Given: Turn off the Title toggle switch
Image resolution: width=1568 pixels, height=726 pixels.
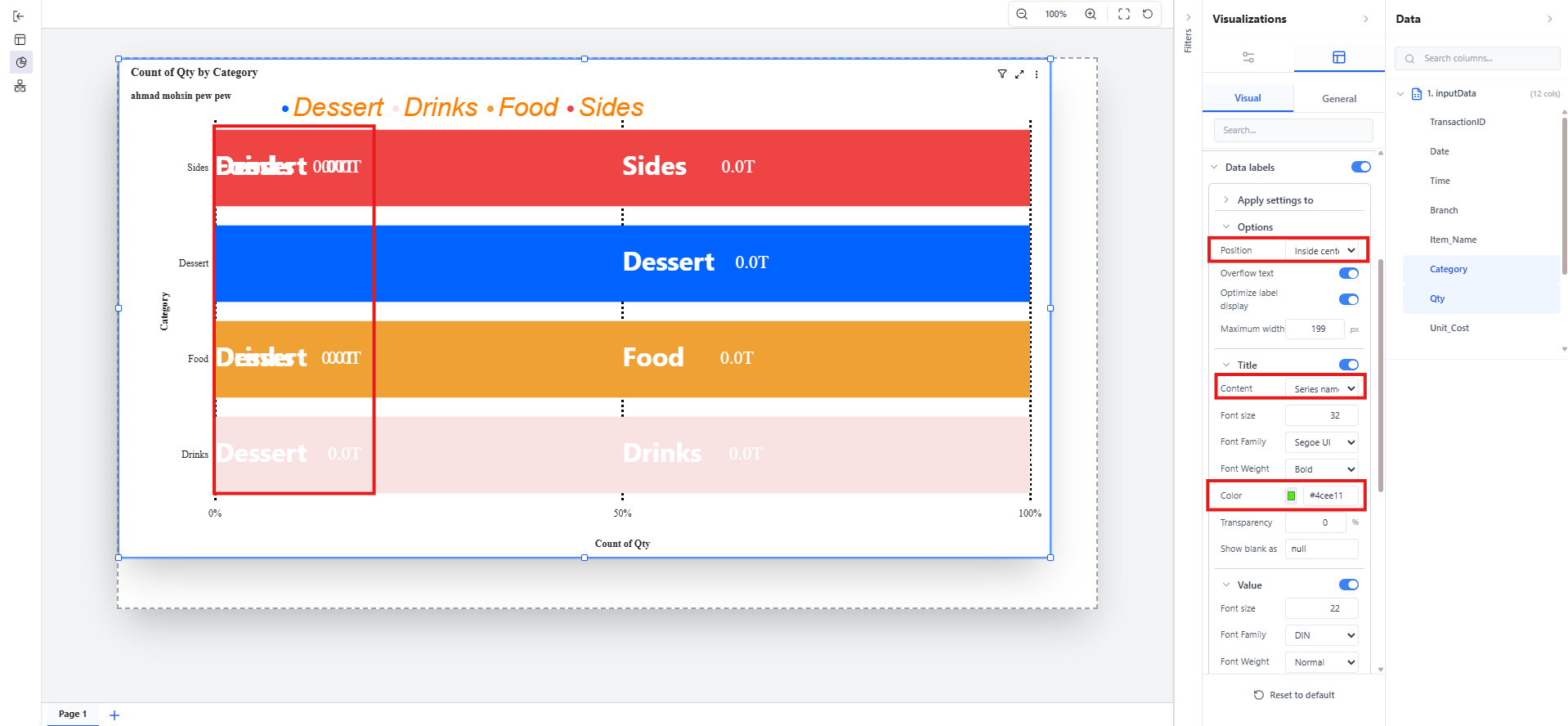Looking at the screenshot, I should (x=1348, y=365).
